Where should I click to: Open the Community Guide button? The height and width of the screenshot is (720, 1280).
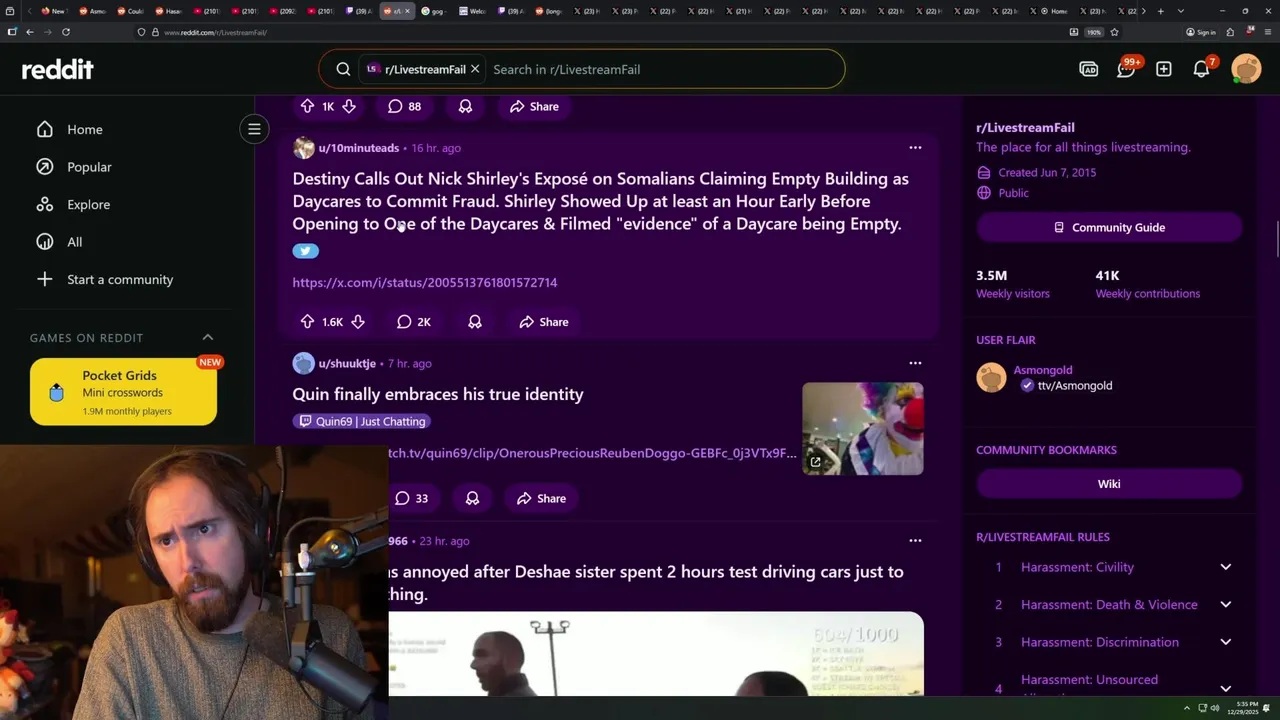(x=1109, y=228)
